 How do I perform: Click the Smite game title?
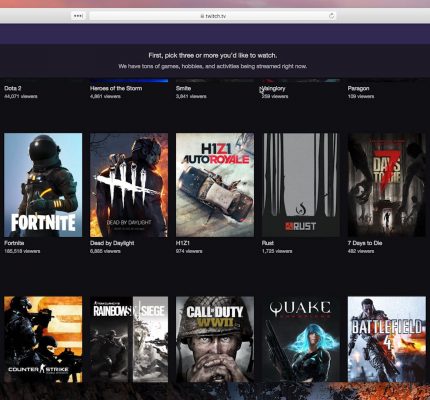pyautogui.click(x=183, y=88)
